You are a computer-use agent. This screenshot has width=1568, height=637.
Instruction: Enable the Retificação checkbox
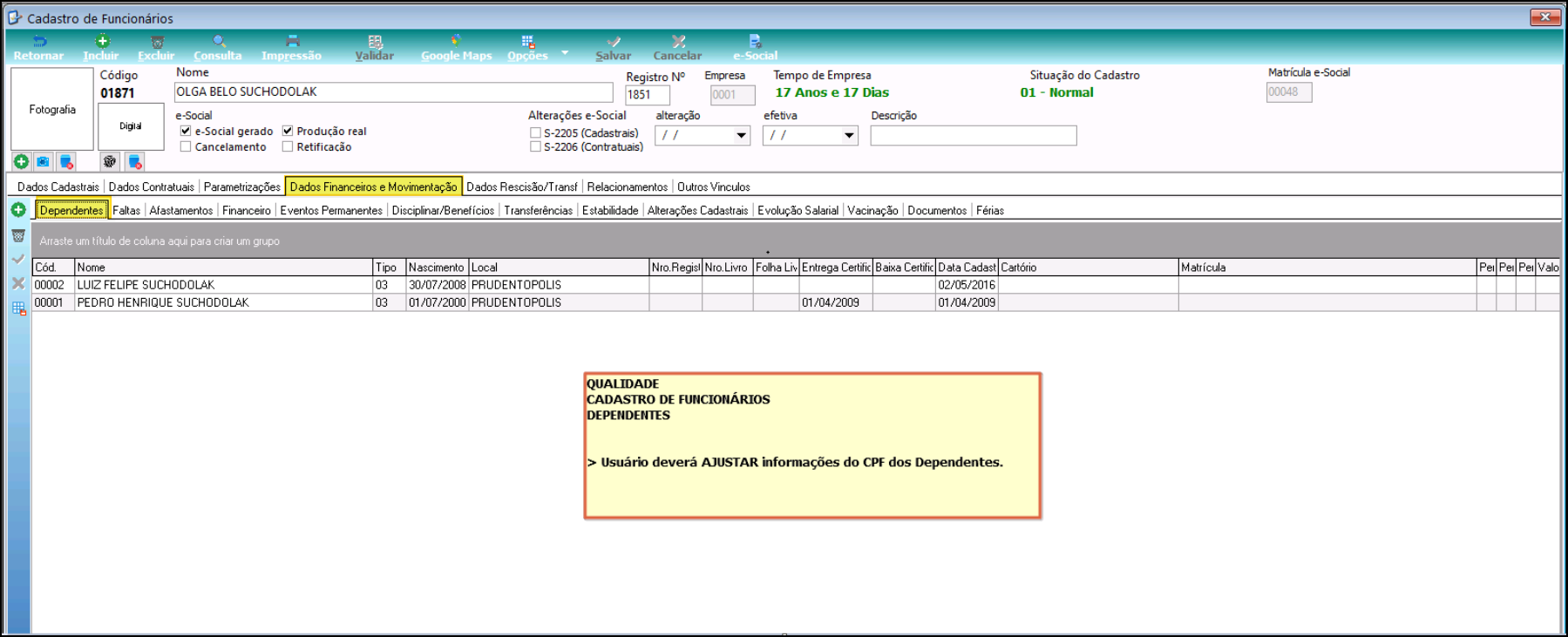click(288, 146)
